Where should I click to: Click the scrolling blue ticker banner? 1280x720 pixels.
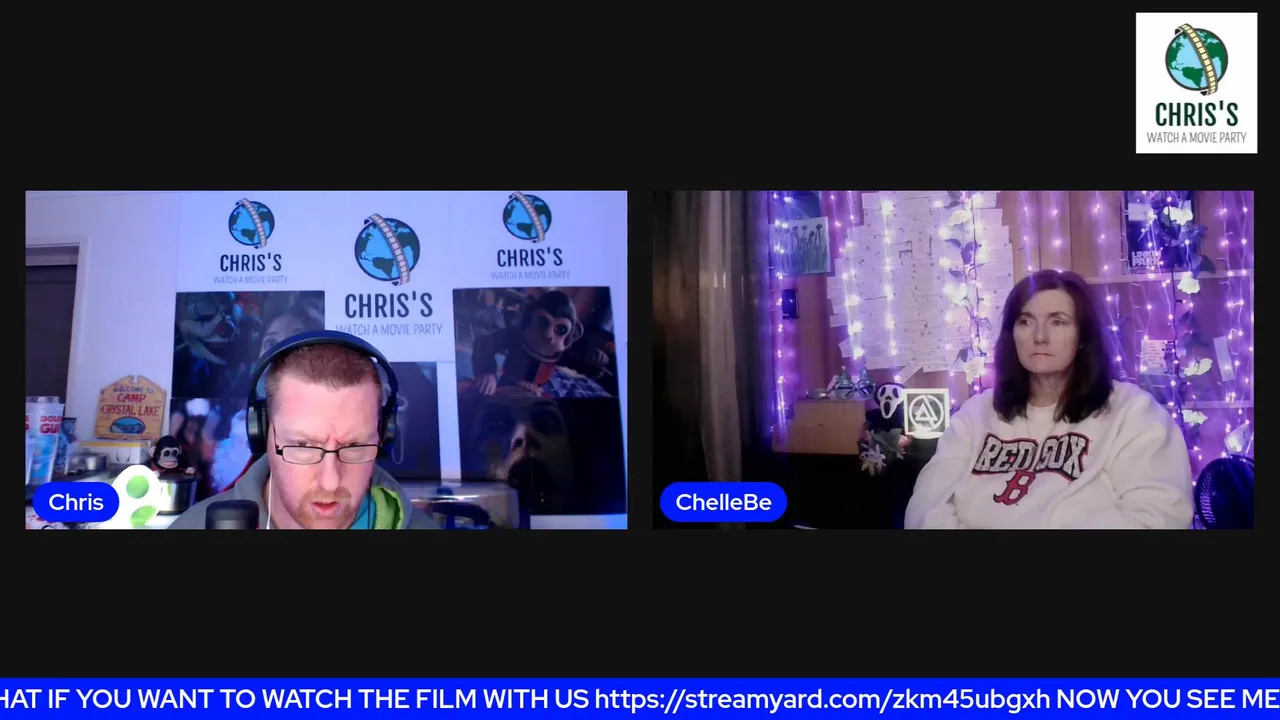[x=640, y=699]
